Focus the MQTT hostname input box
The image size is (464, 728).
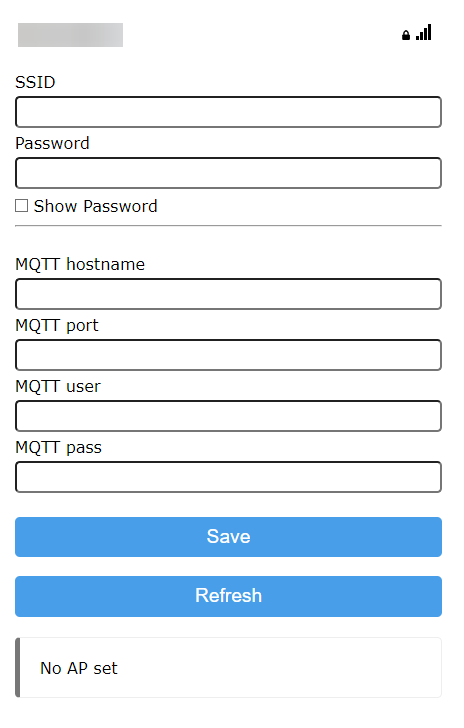coord(228,294)
